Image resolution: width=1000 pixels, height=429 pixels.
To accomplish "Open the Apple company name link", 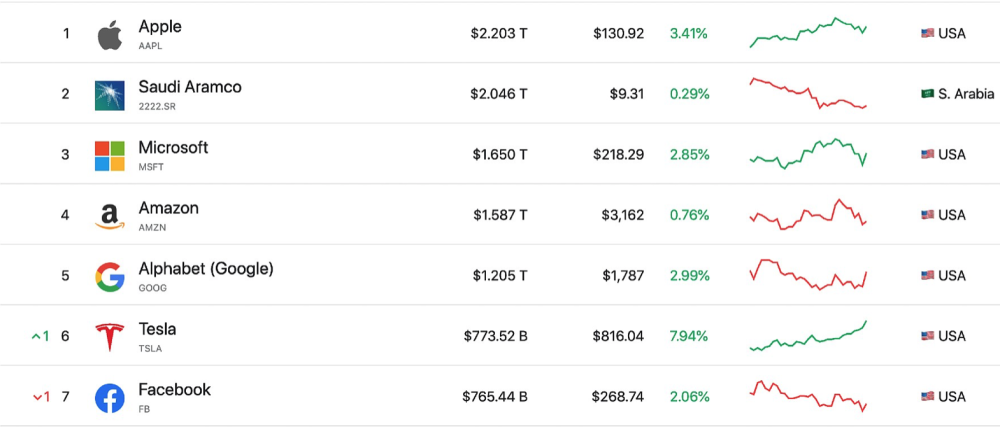I will [x=160, y=27].
